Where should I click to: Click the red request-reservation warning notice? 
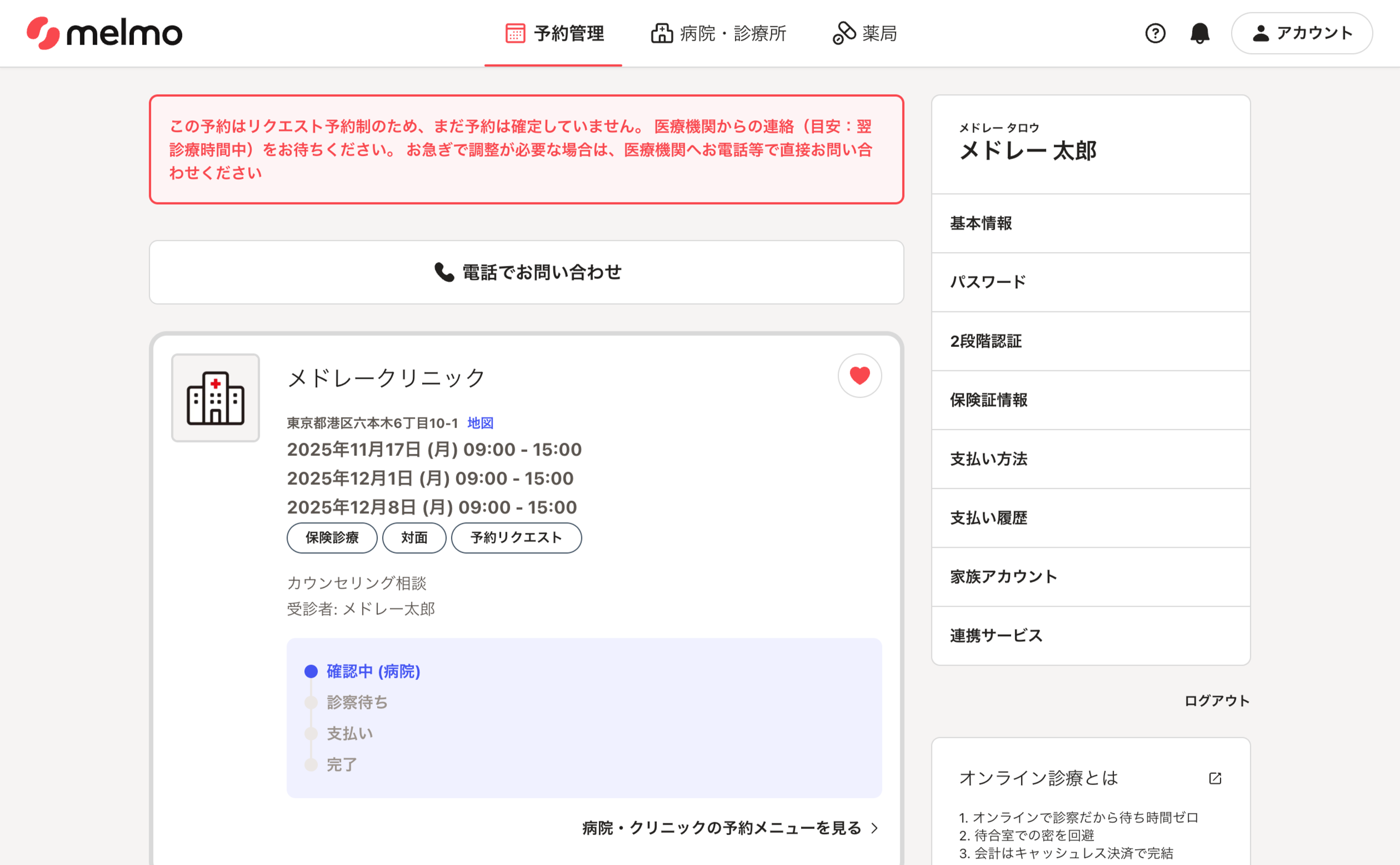(527, 149)
